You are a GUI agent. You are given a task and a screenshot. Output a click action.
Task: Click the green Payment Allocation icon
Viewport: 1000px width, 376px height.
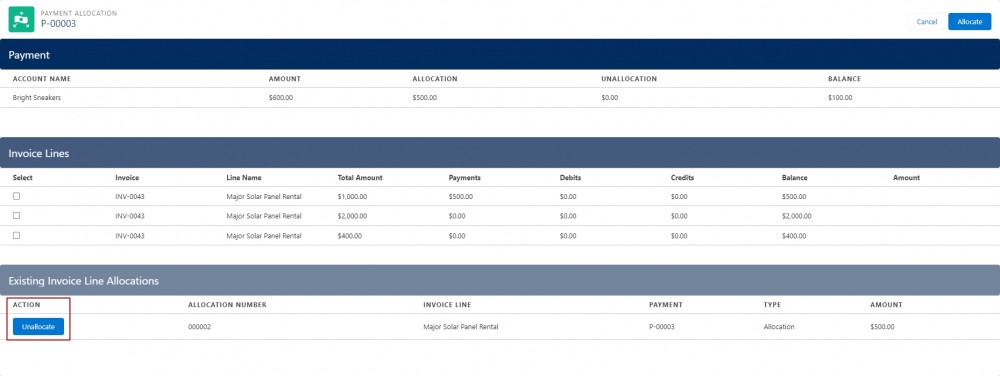pos(21,19)
